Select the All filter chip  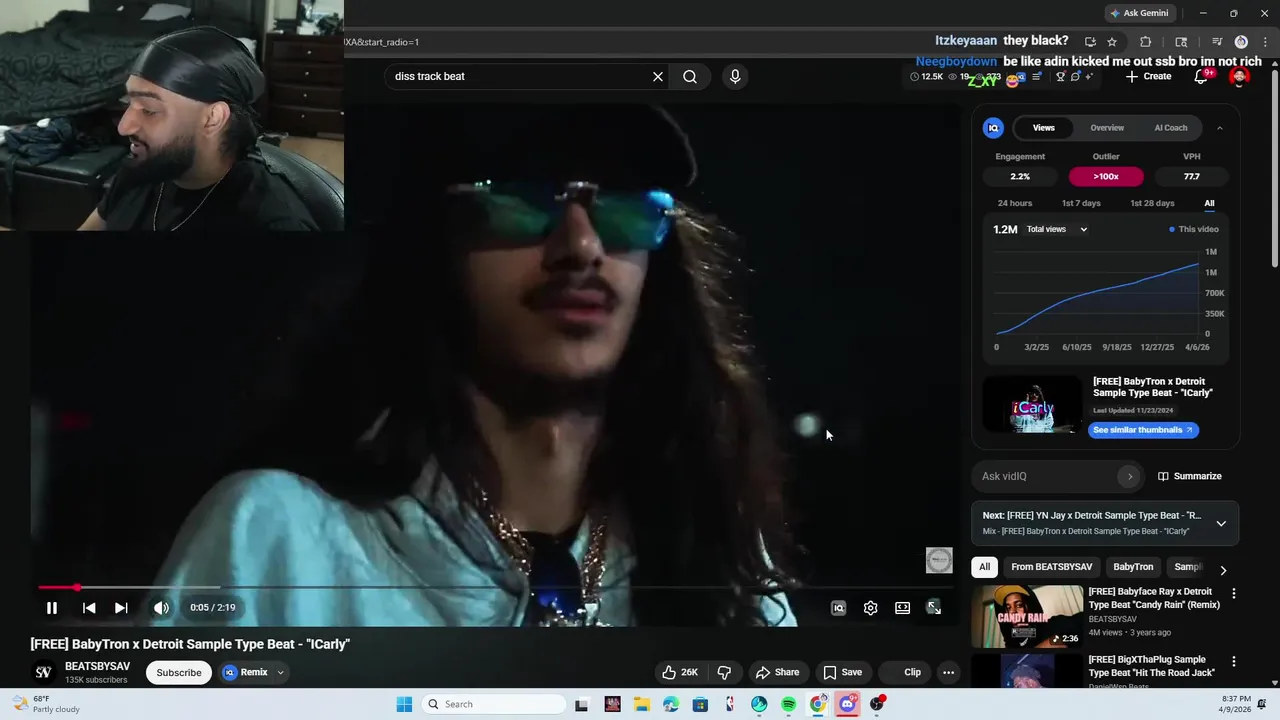click(984, 567)
